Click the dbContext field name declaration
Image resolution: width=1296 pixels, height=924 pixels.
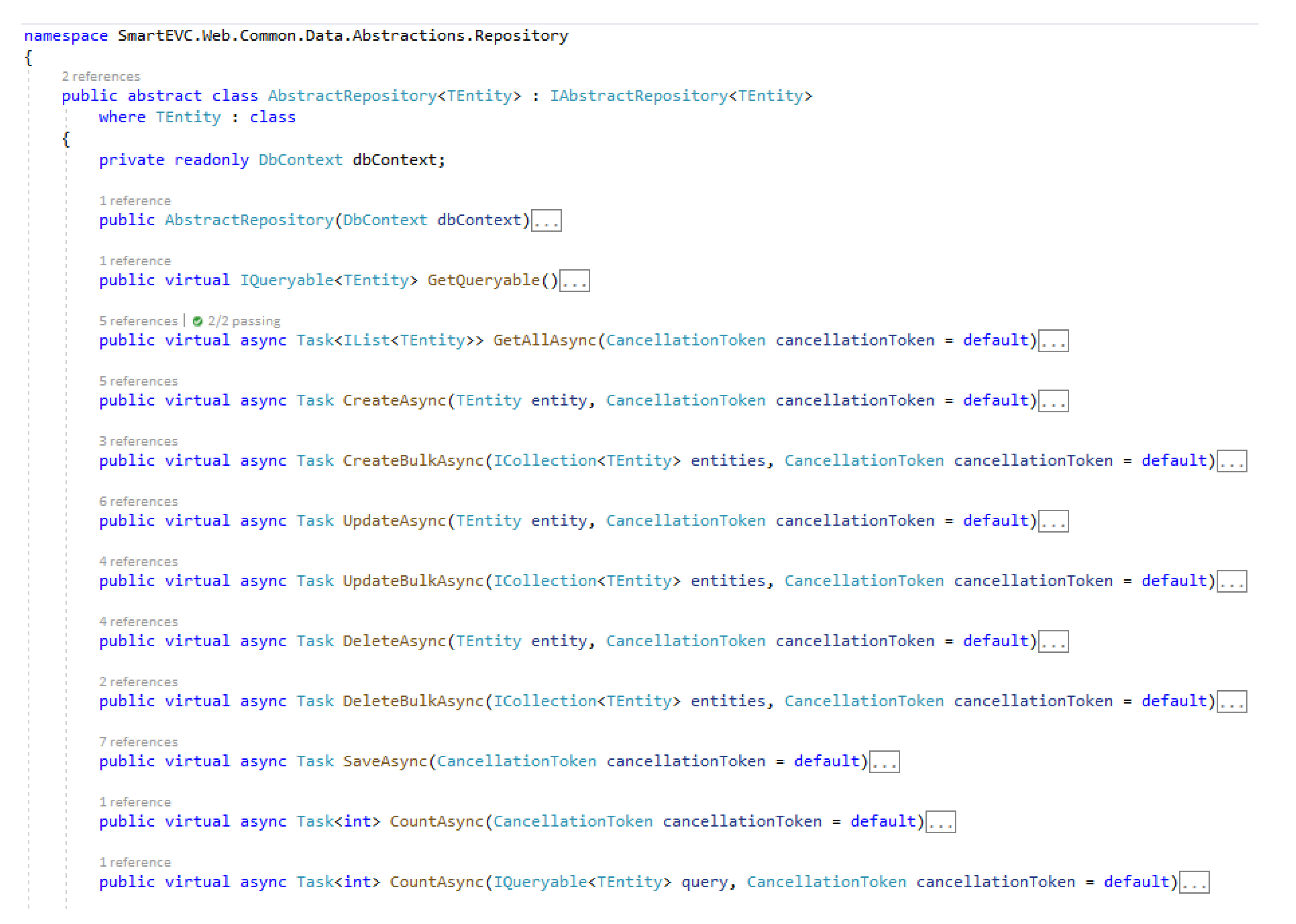point(394,160)
